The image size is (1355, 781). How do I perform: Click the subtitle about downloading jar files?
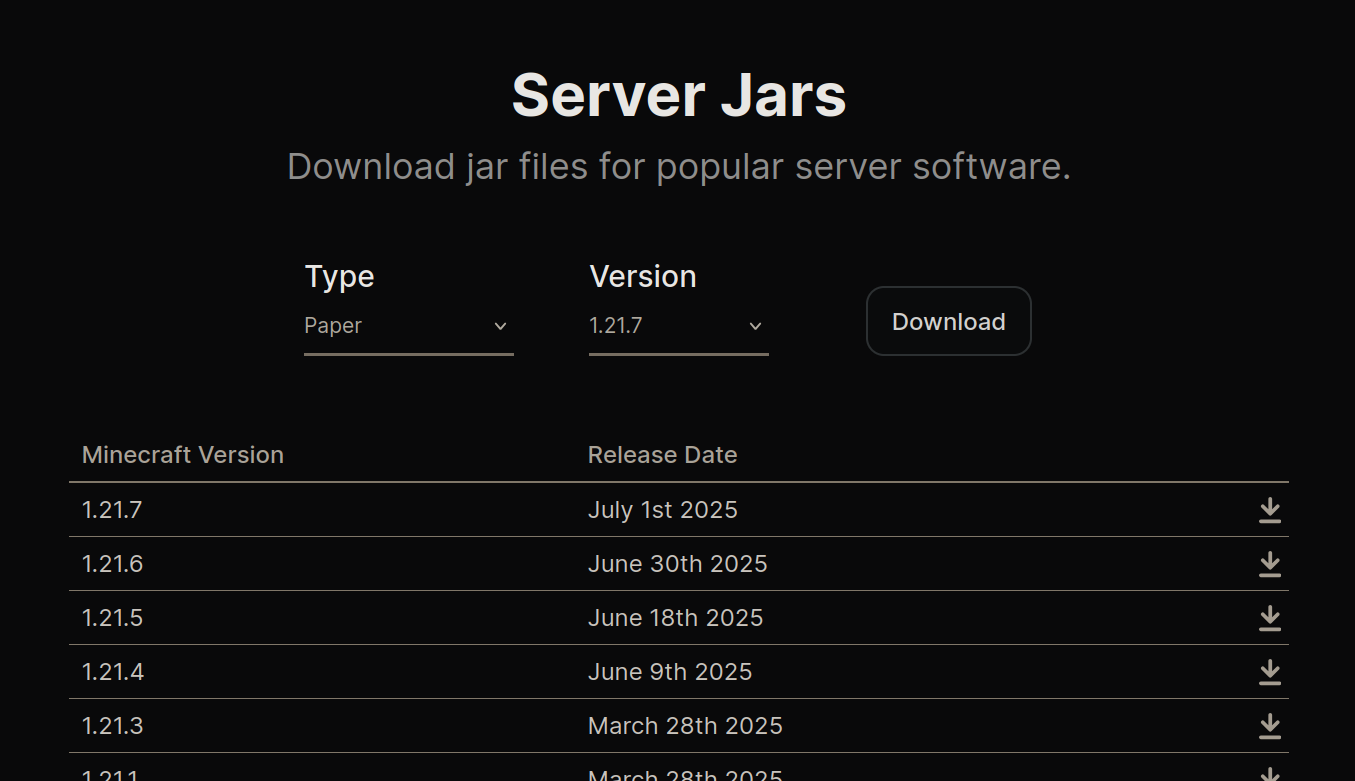679,166
